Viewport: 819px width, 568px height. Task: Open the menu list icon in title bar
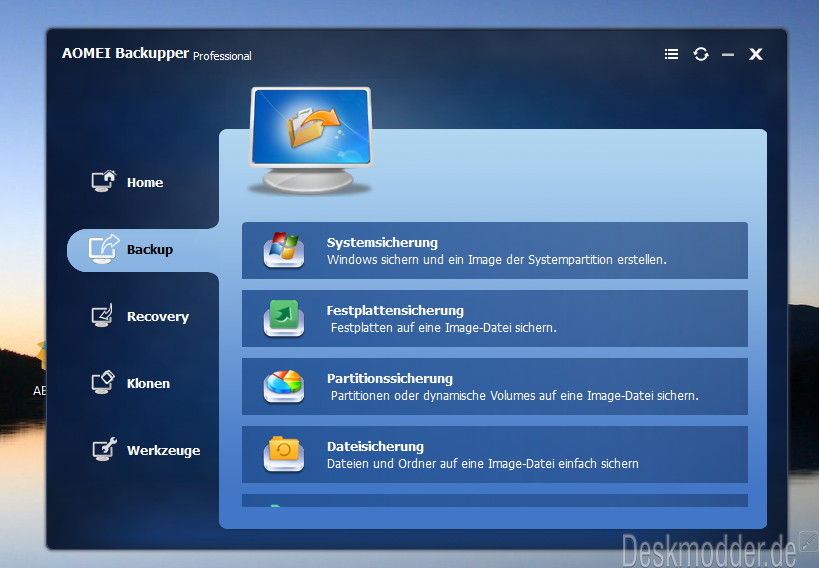click(x=671, y=54)
